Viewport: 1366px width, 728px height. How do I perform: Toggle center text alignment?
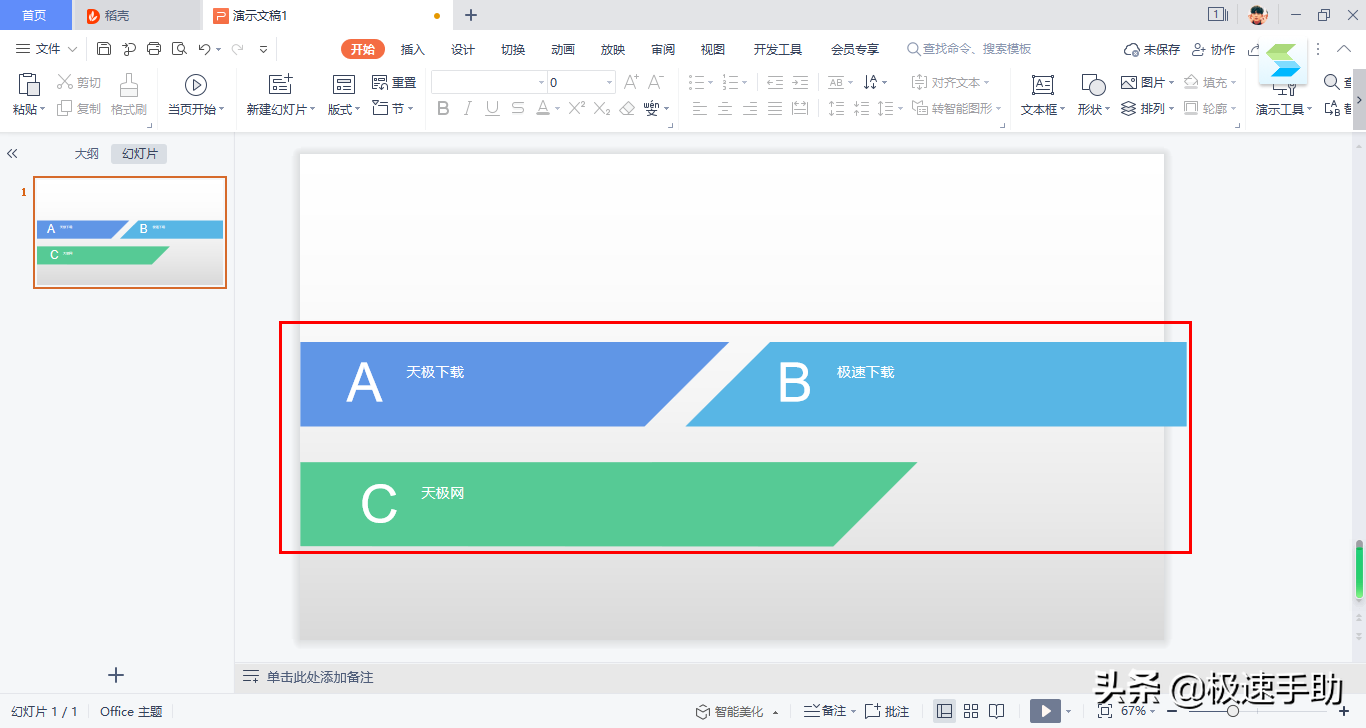pos(725,108)
